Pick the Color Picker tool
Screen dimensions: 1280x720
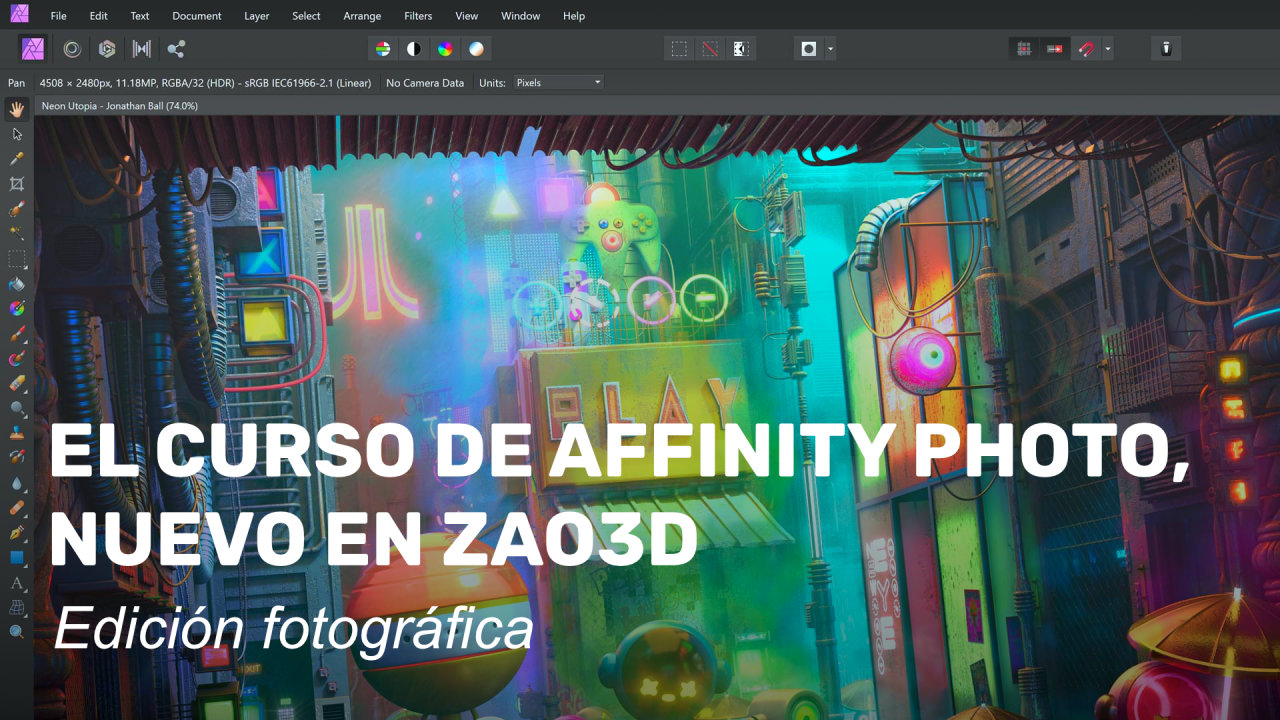pyautogui.click(x=16, y=158)
